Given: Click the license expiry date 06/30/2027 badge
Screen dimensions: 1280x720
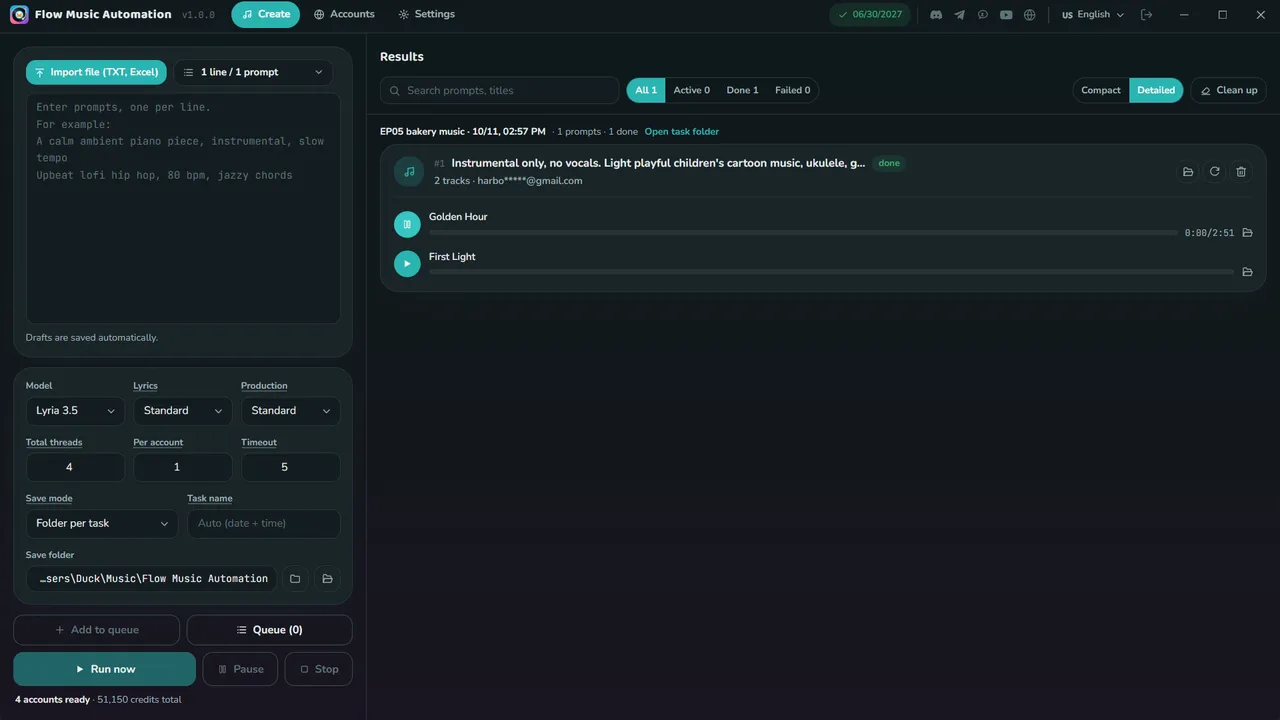Looking at the screenshot, I should tap(870, 15).
